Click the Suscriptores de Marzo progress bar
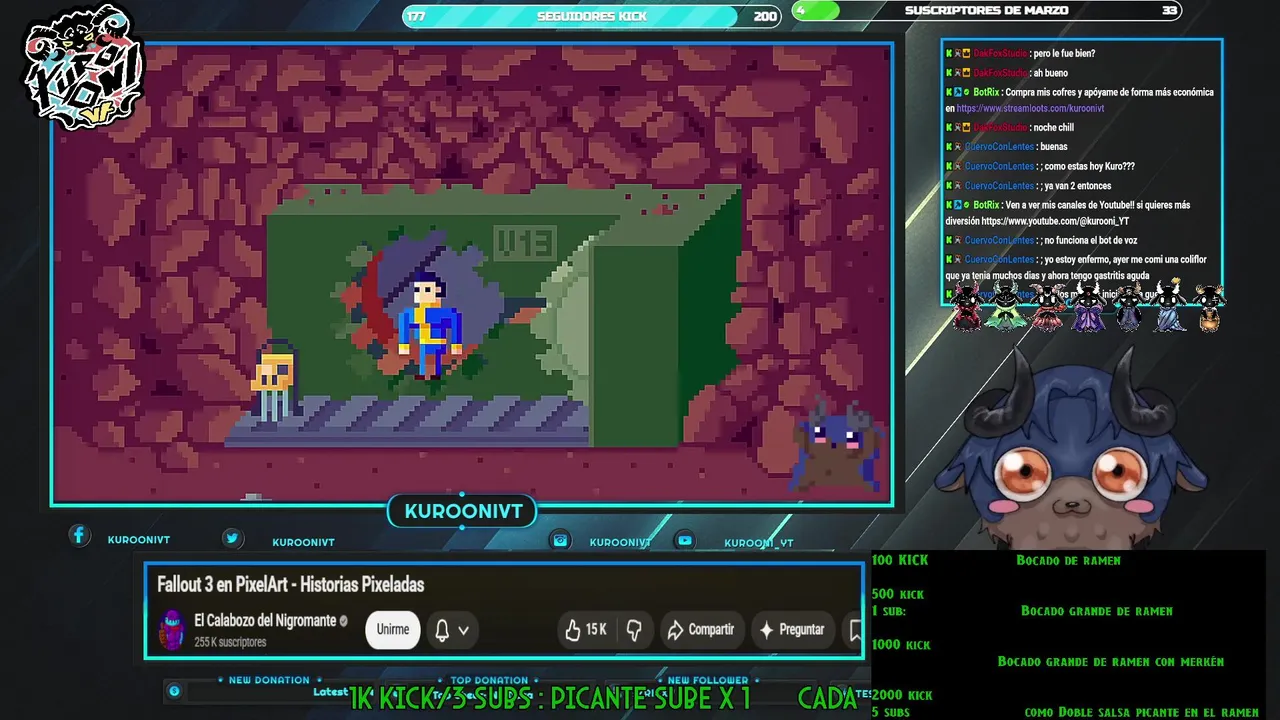The height and width of the screenshot is (720, 1280). 986,11
